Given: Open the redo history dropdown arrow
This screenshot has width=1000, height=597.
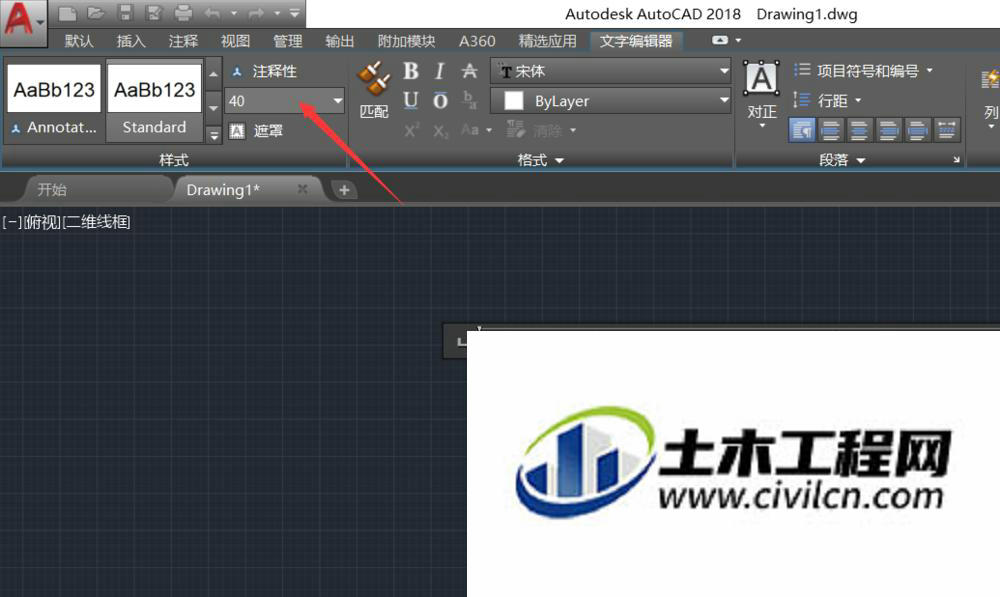Looking at the screenshot, I should coord(277,13).
